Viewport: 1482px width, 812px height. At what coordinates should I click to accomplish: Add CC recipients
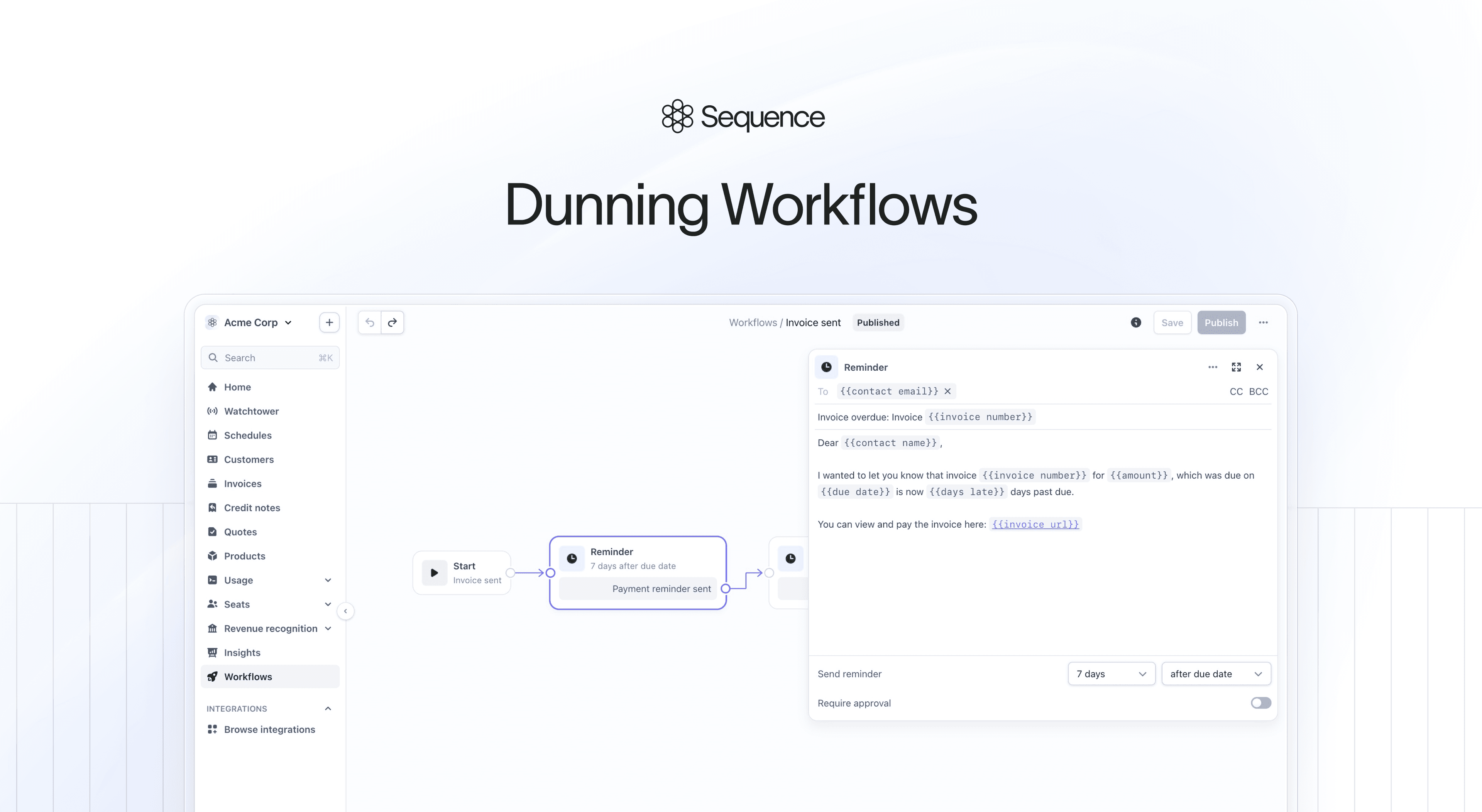pyautogui.click(x=1236, y=392)
